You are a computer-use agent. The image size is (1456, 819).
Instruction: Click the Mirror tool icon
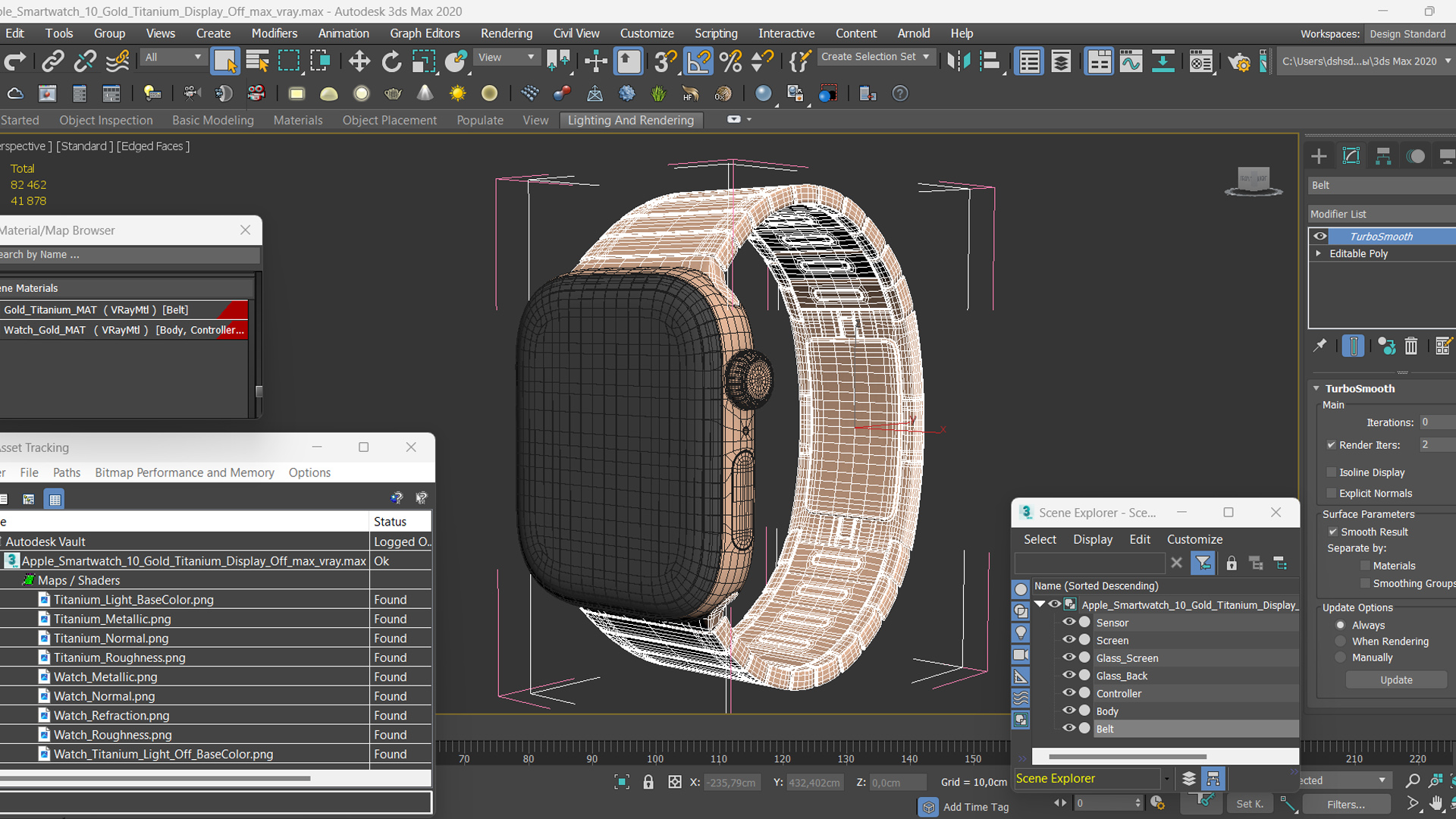coord(958,61)
